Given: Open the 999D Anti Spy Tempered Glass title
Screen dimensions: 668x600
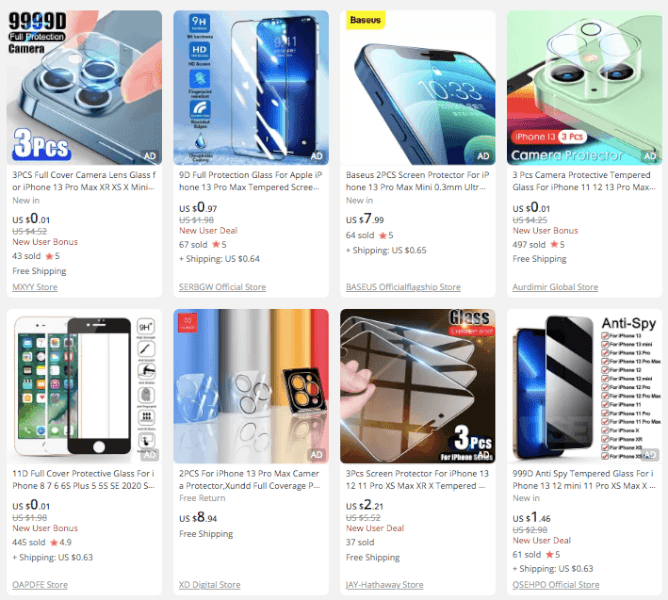Looking at the screenshot, I should 584,479.
